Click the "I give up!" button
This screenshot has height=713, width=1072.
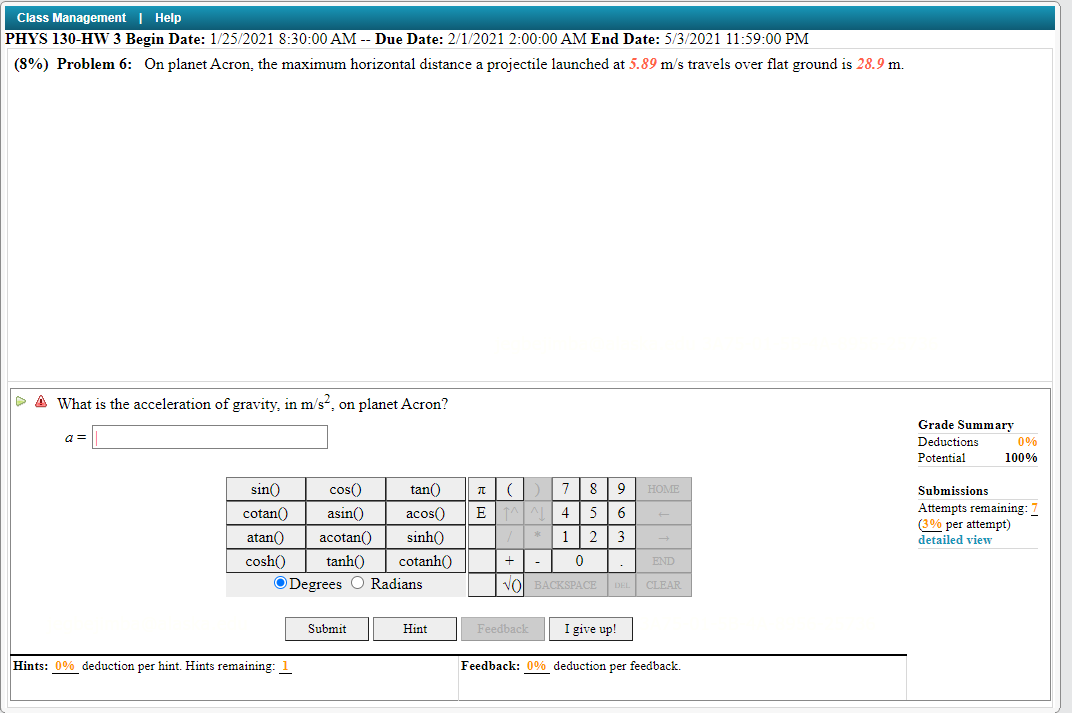coord(590,628)
